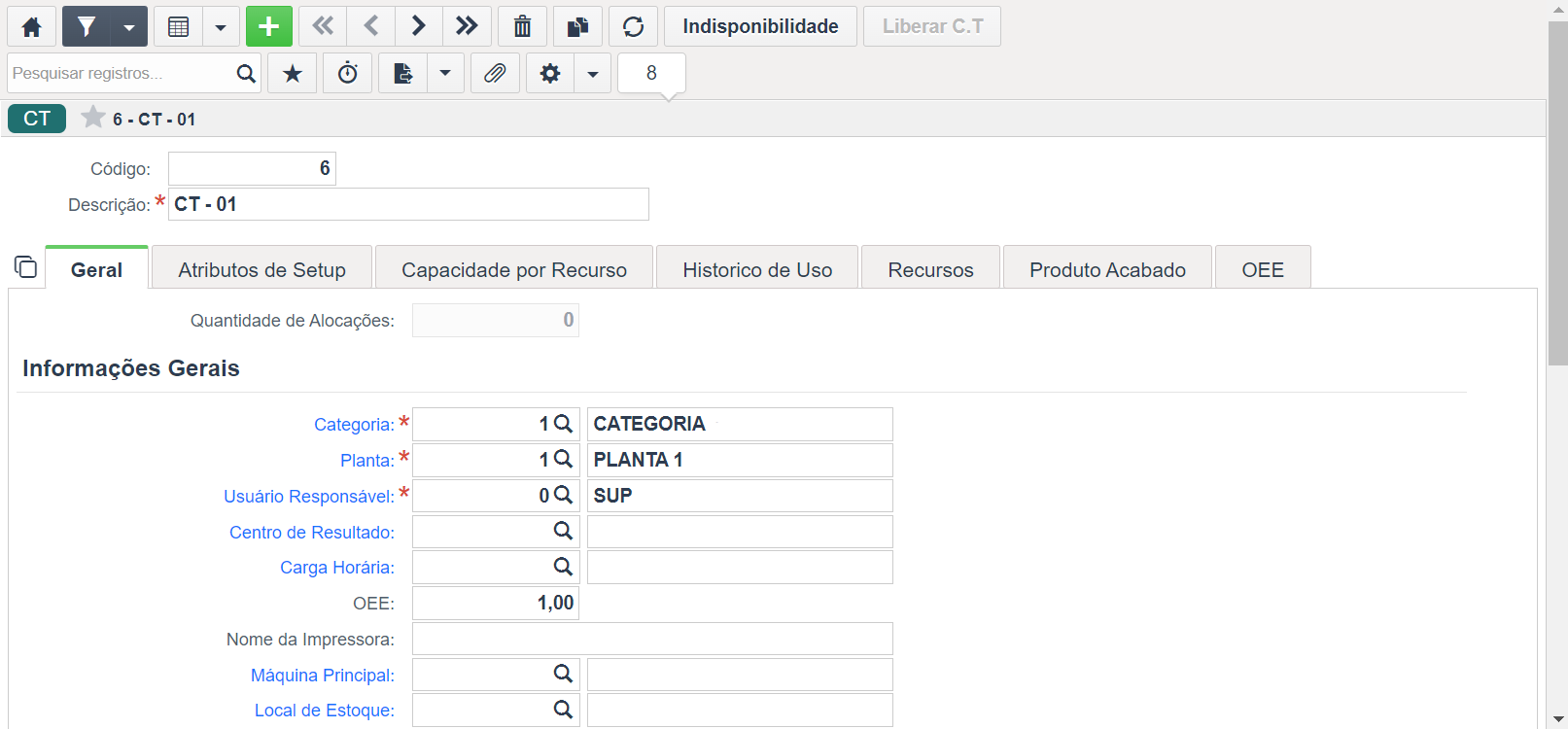The image size is (1568, 729).
Task: Click the Nome da Impressora field
Action: 652,639
